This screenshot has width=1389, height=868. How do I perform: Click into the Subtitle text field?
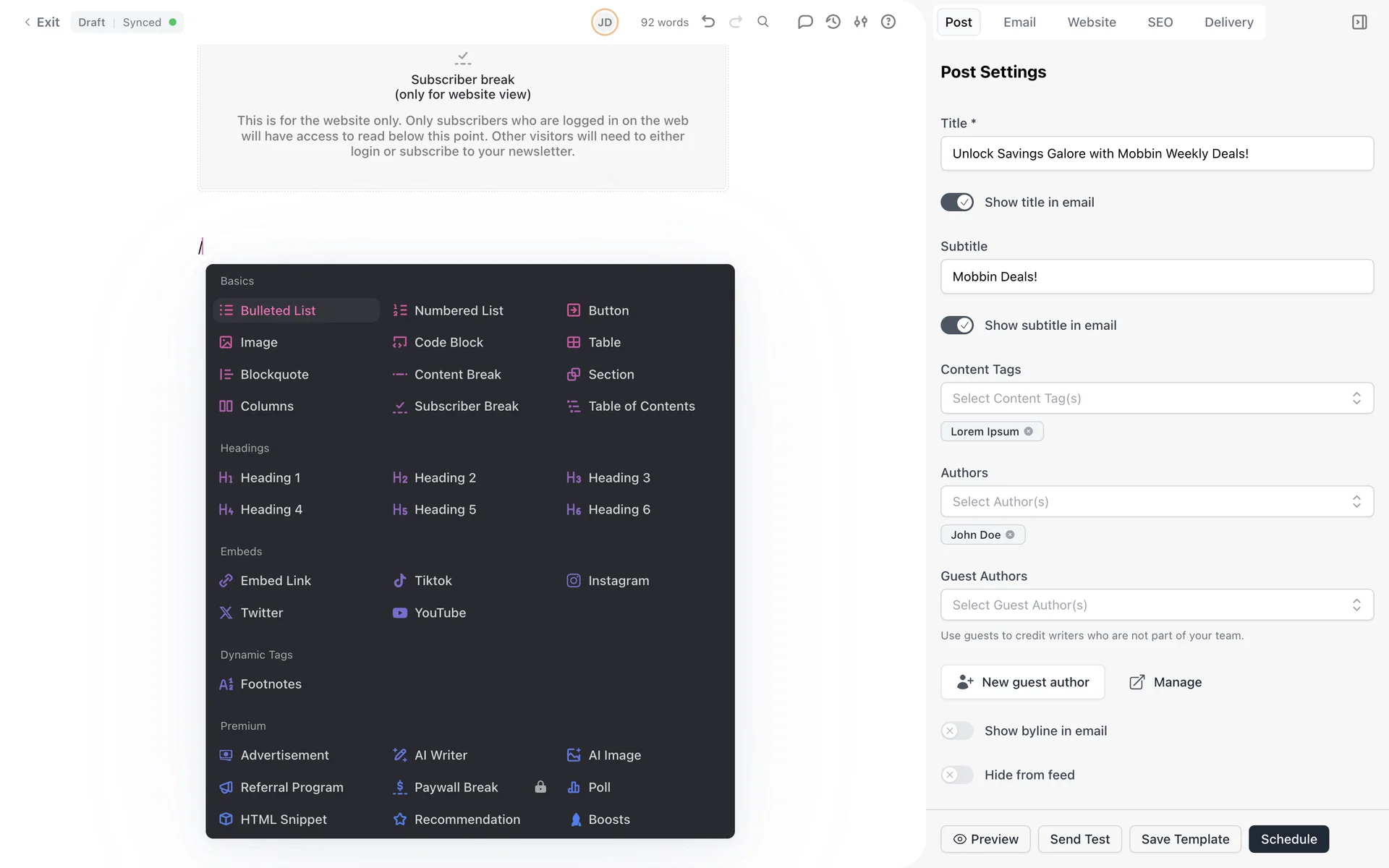(x=1156, y=276)
